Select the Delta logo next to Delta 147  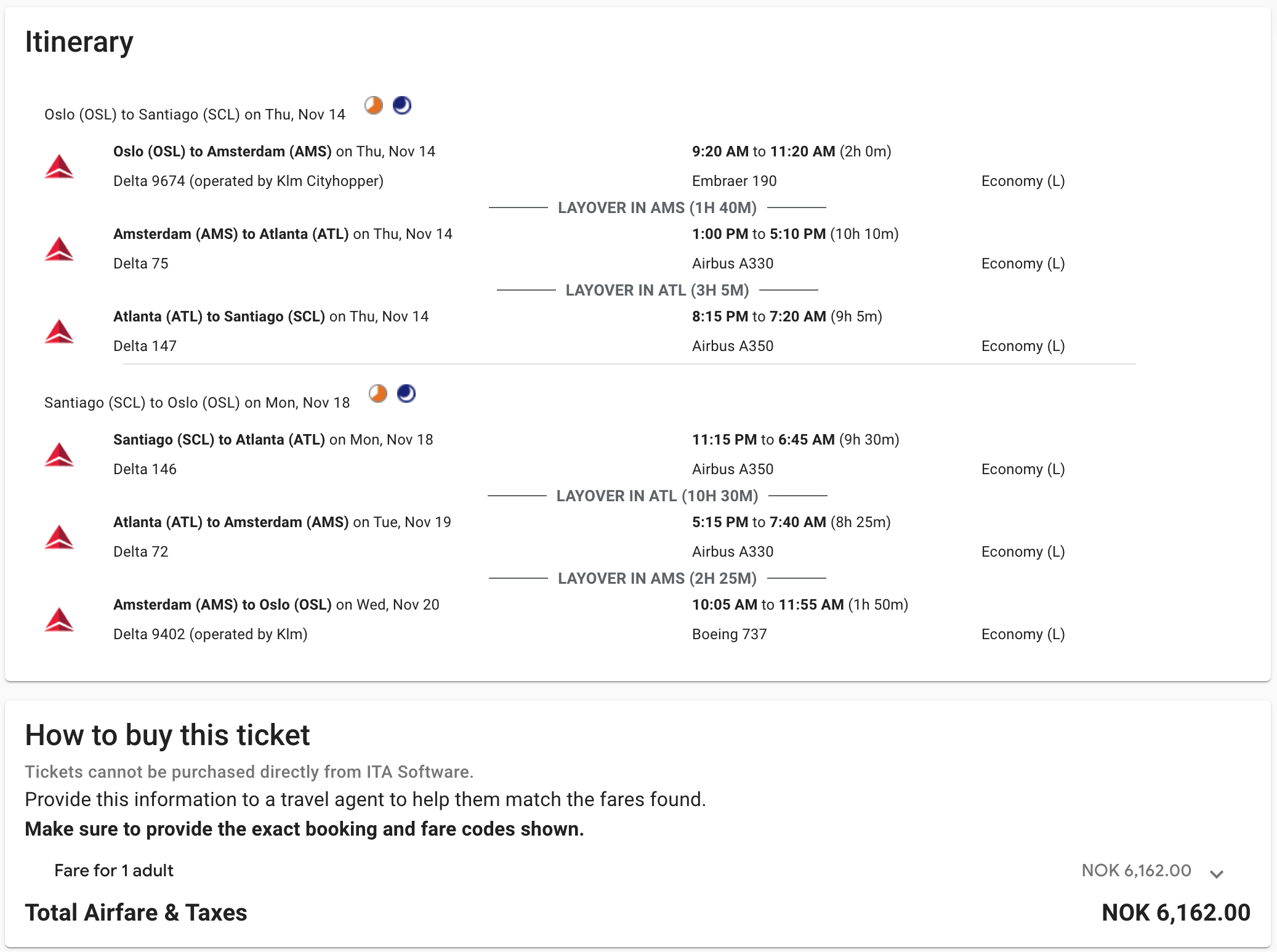(x=59, y=331)
